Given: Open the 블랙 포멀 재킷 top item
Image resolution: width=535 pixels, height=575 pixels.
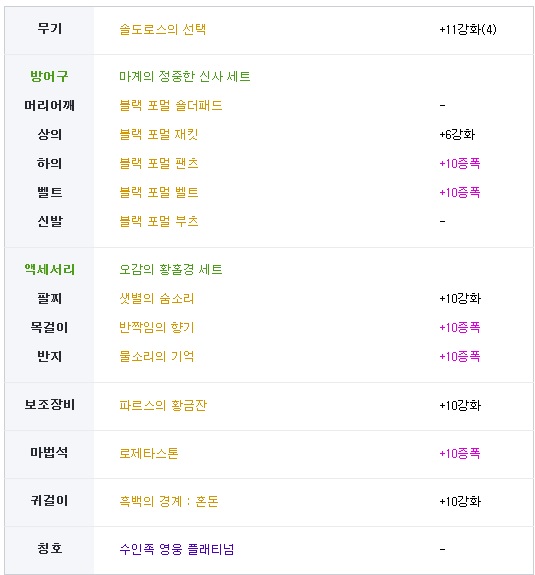Looking at the screenshot, I should pos(158,135).
